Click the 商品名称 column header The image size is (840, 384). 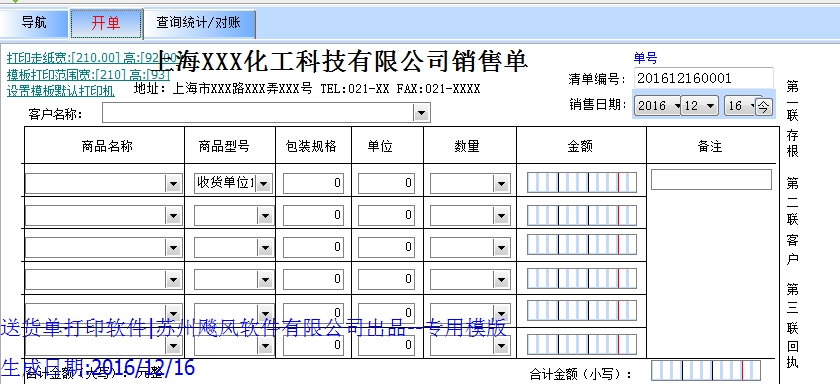(108, 146)
